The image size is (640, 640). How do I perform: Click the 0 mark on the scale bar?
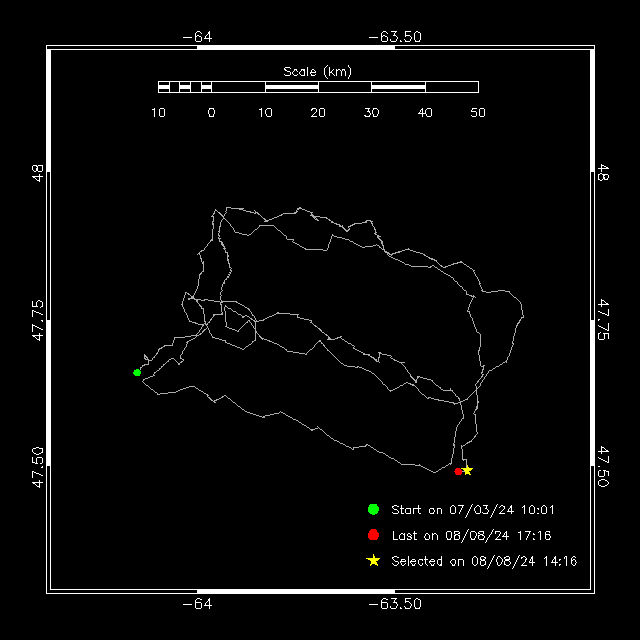(x=211, y=113)
